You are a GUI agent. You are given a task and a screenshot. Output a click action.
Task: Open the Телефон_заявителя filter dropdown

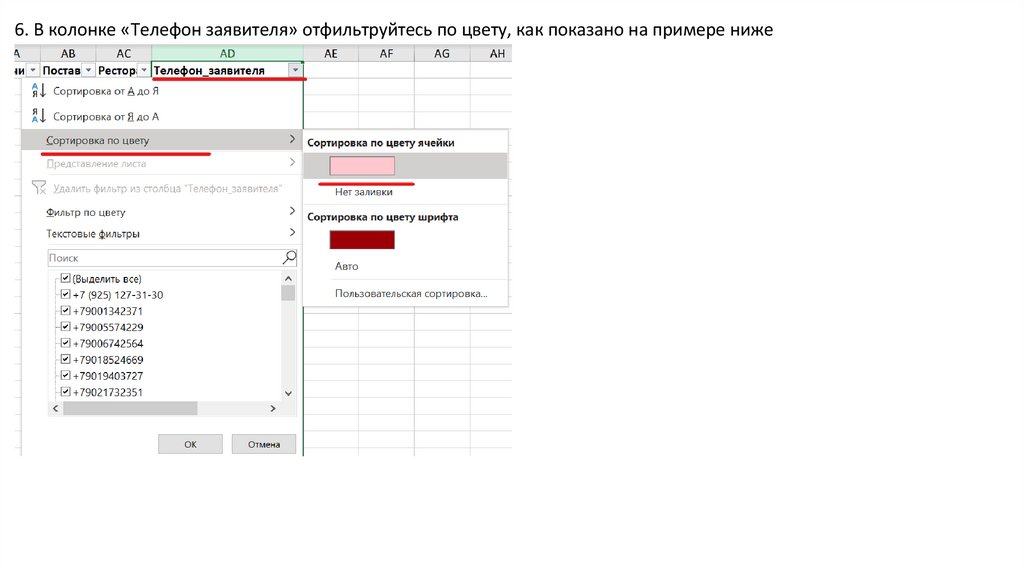click(x=295, y=70)
